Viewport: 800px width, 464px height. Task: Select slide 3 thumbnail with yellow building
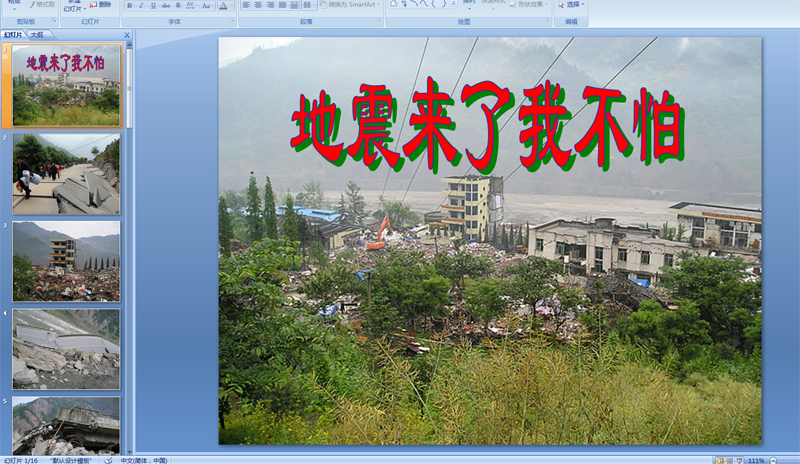point(66,261)
